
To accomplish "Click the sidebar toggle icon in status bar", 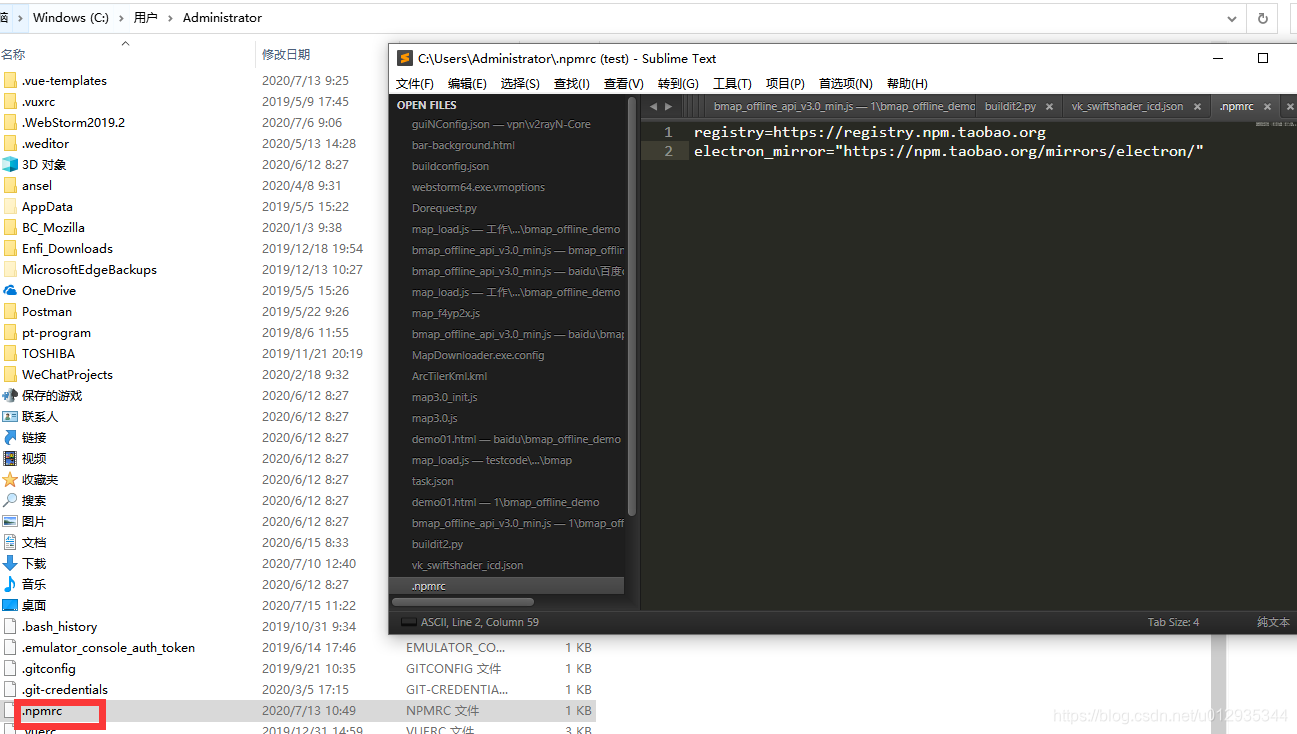I will point(408,622).
